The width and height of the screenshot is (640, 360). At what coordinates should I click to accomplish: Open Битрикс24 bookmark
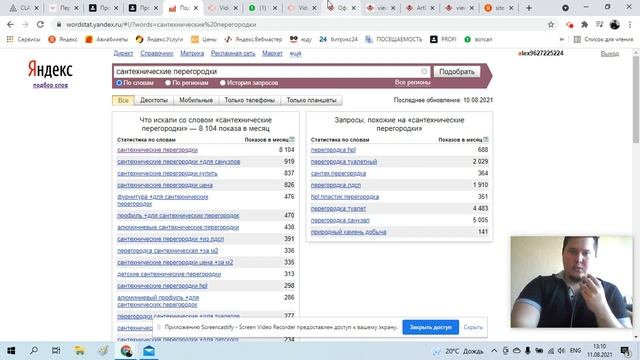coord(338,39)
